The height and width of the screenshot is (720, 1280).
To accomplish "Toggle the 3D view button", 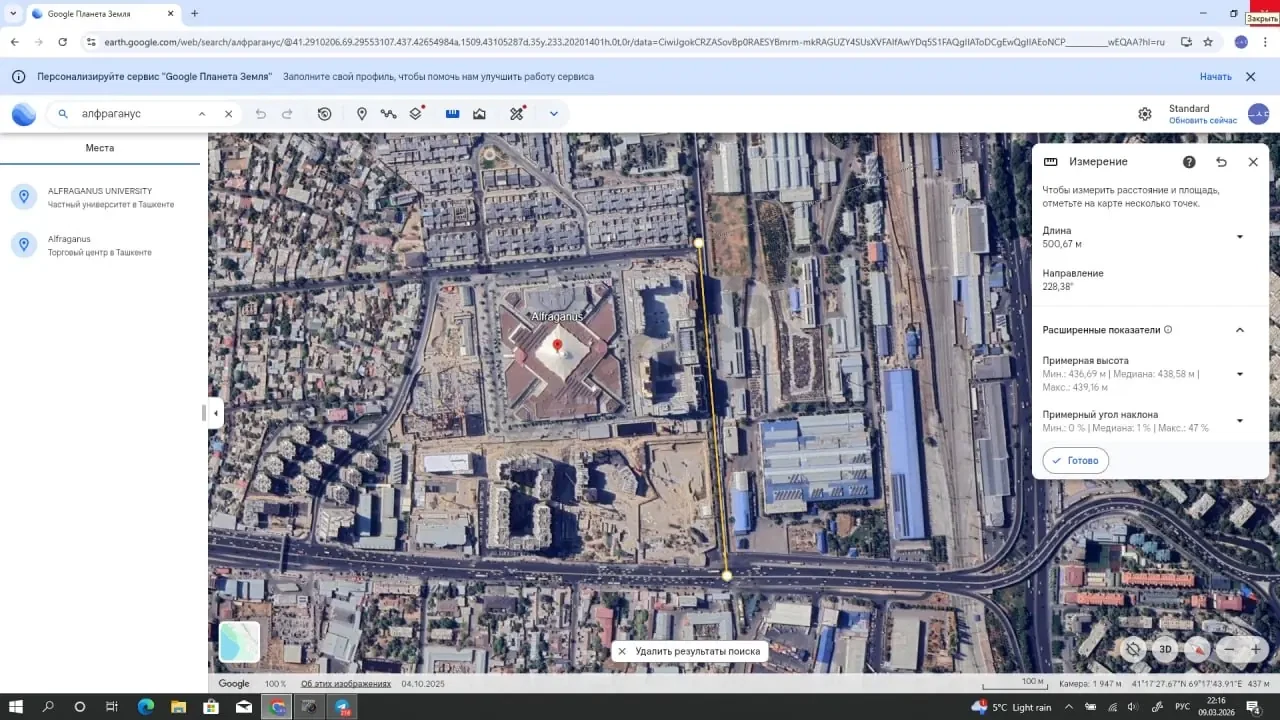I will [x=1165, y=649].
